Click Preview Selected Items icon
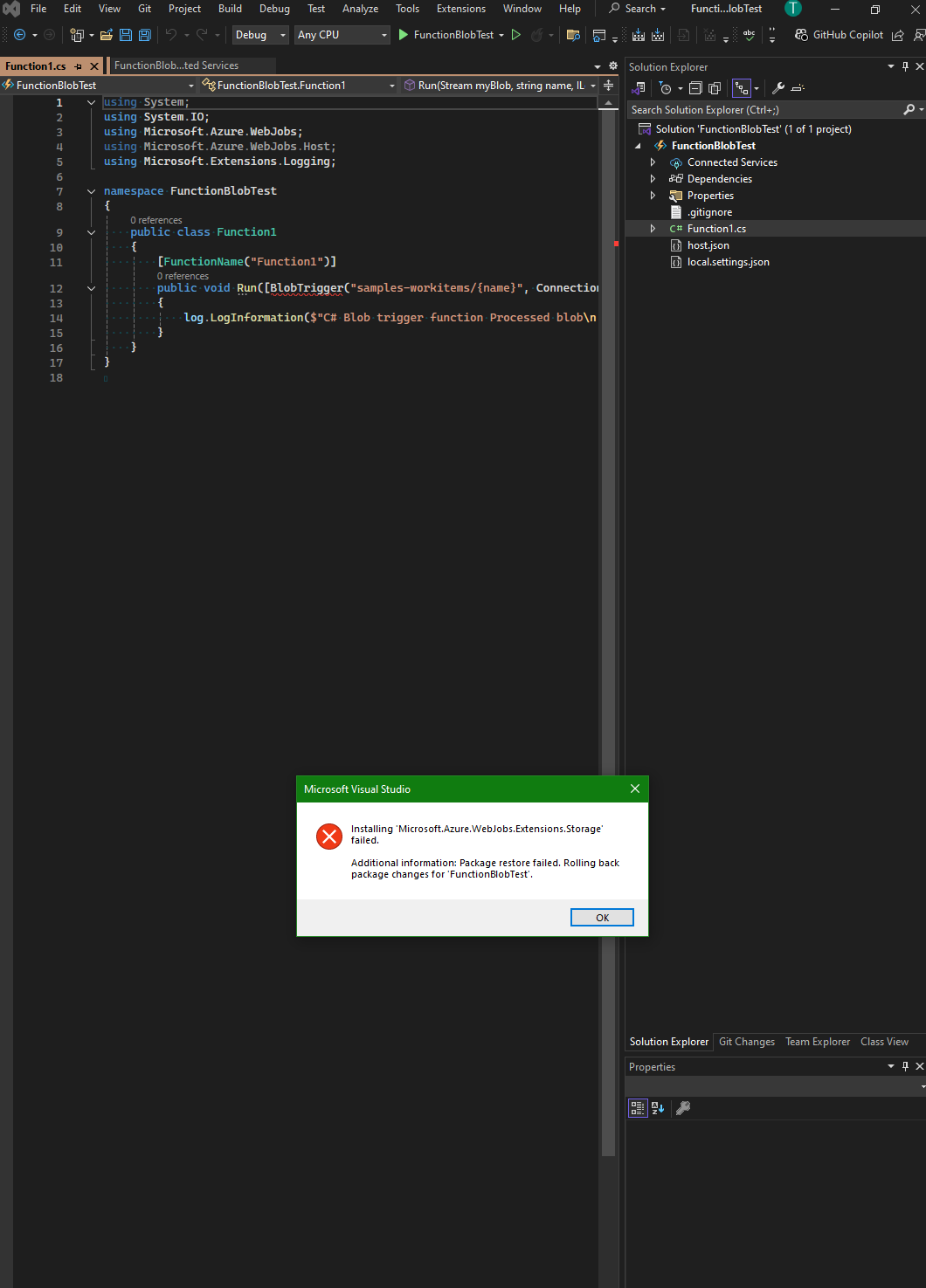Image resolution: width=926 pixels, height=1288 pixels. point(798,88)
